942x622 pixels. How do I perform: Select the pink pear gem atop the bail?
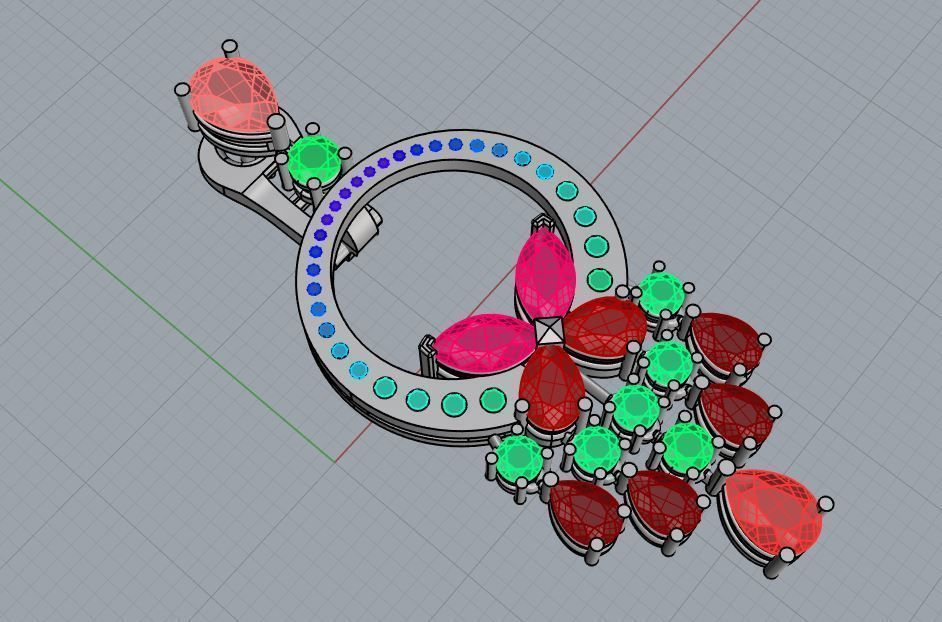pos(233,95)
